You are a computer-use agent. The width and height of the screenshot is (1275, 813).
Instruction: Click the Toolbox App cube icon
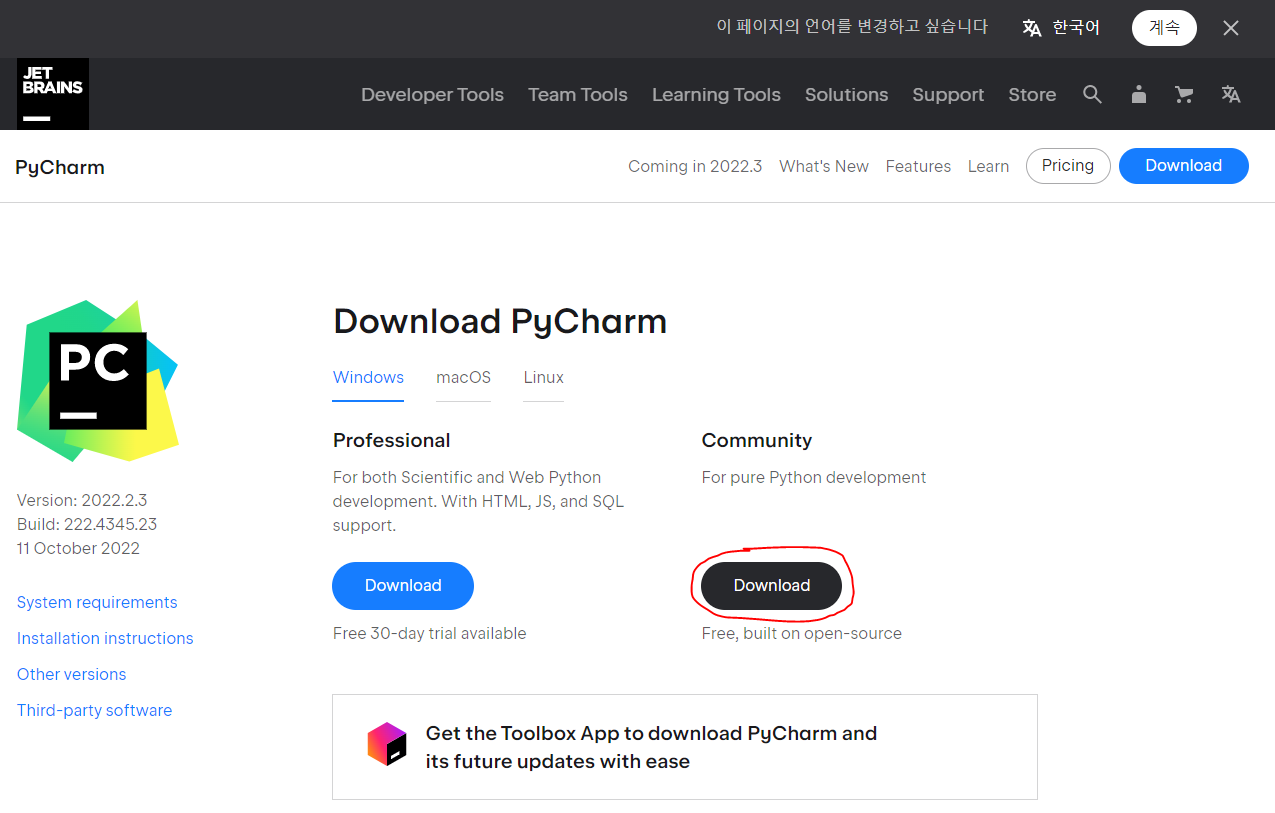click(x=388, y=744)
